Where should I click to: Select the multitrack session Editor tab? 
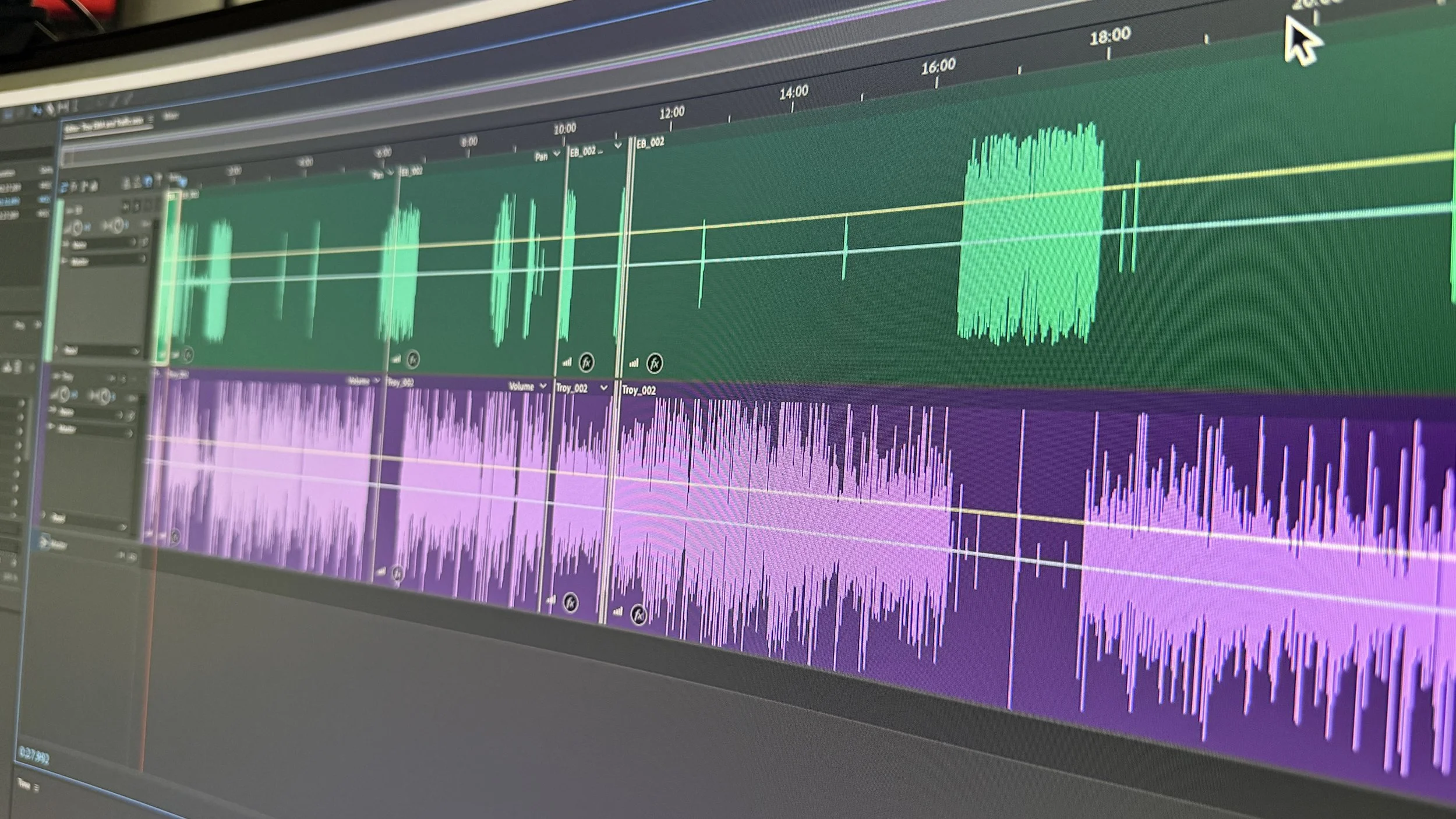coord(105,125)
